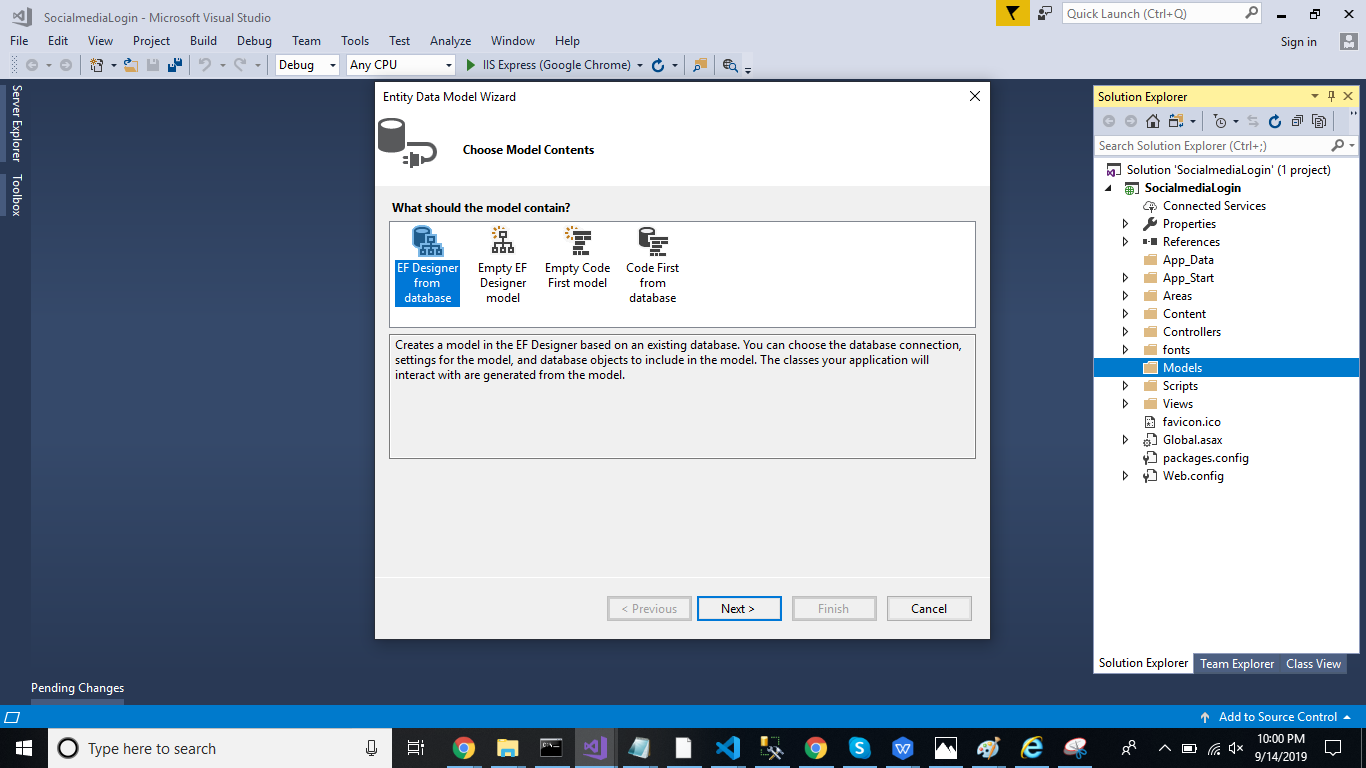Click Pending Changes Filter clock icon
This screenshot has height=768, width=1366.
1219,121
